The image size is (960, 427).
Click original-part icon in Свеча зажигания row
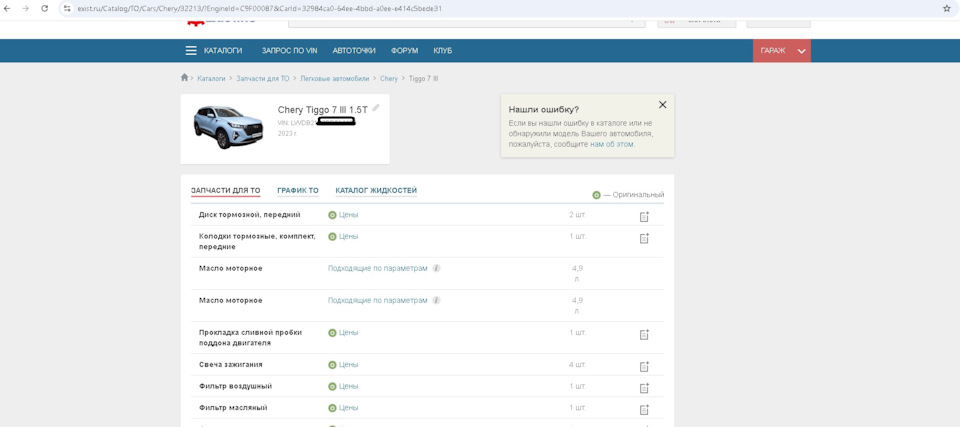click(x=332, y=365)
